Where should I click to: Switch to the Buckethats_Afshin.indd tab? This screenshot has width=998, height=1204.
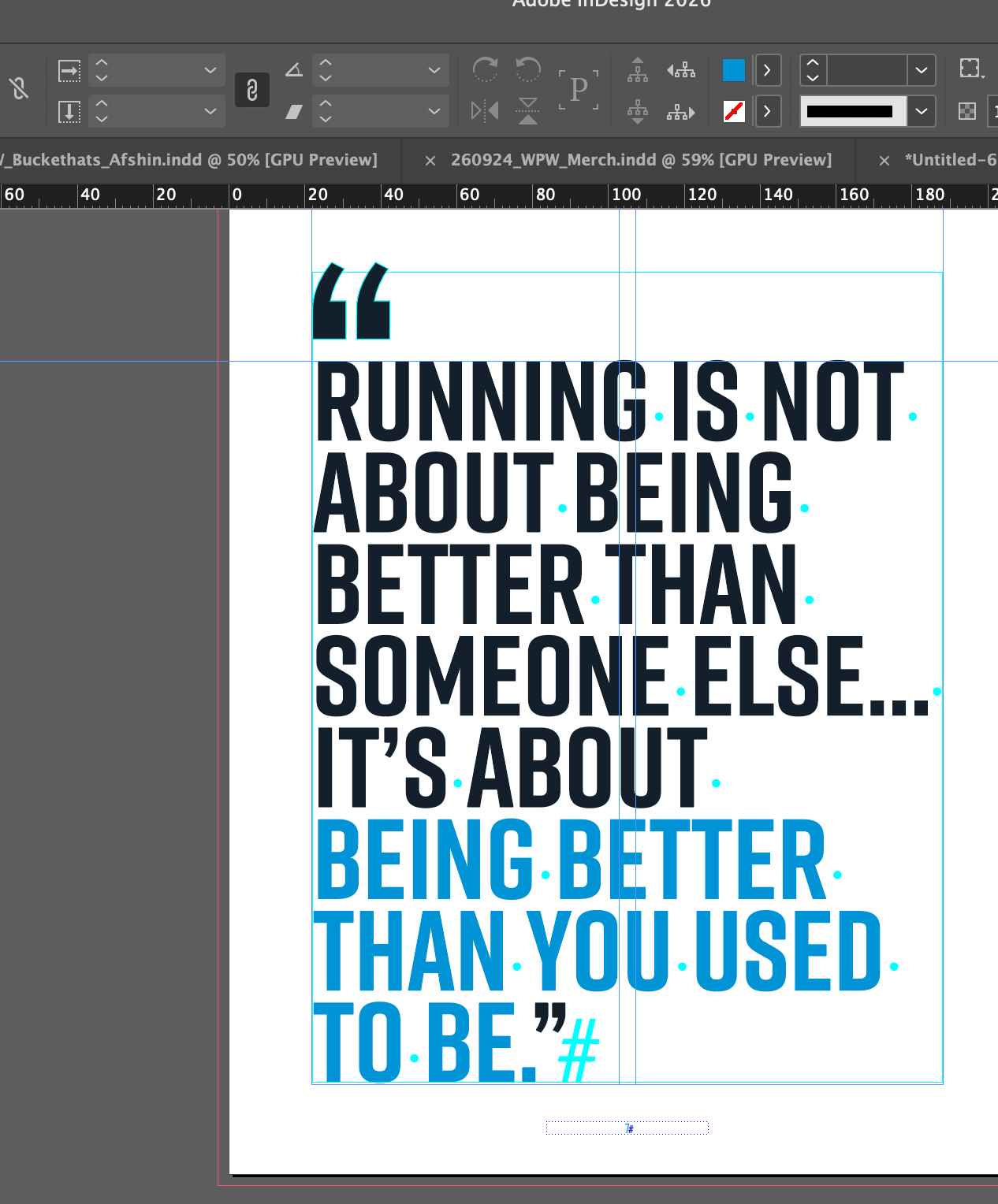pos(189,160)
